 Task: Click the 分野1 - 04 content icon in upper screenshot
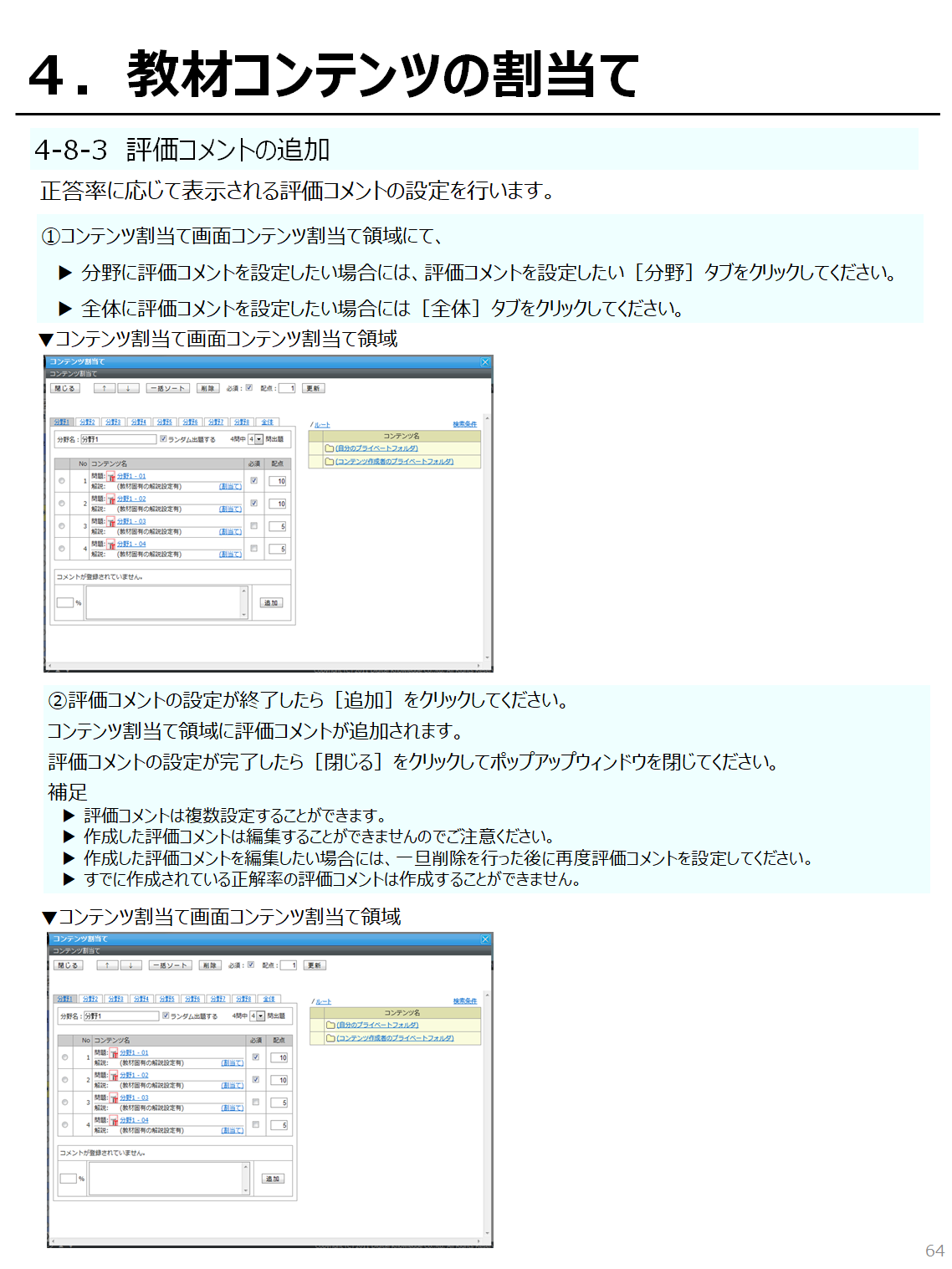(x=111, y=545)
